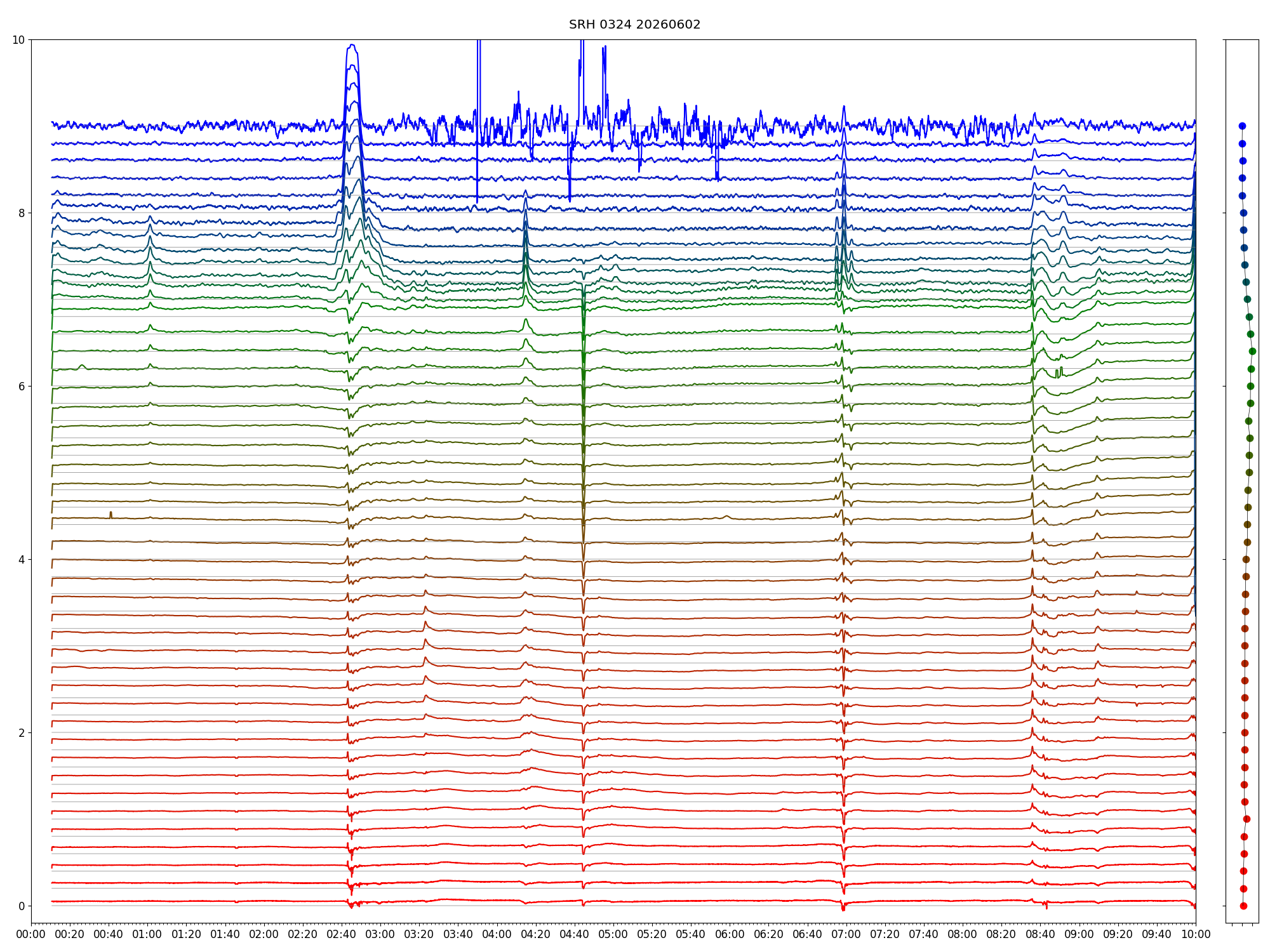Click the time axis label "00:00"
The height and width of the screenshot is (952, 1270).
pos(31,935)
